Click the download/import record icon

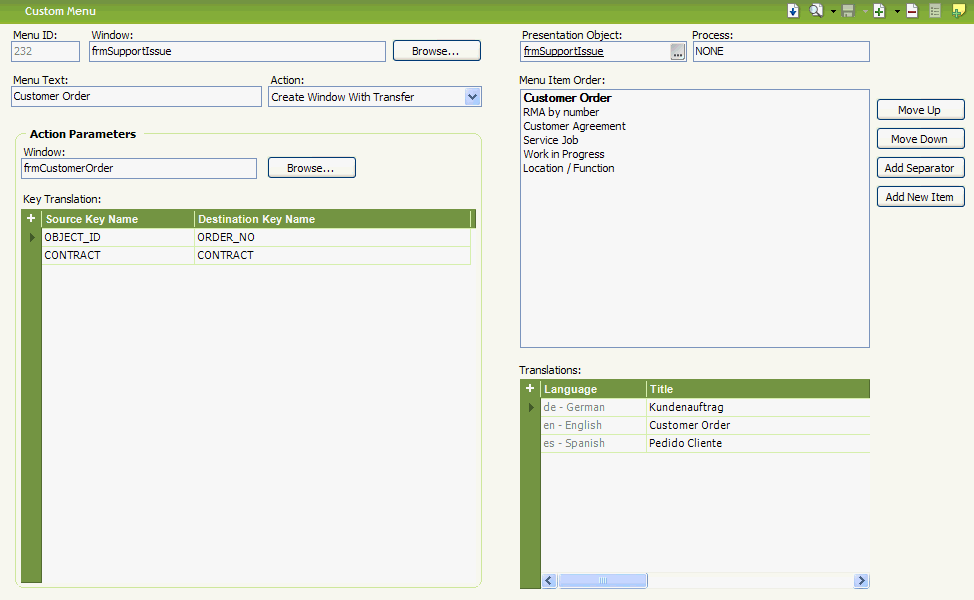793,10
